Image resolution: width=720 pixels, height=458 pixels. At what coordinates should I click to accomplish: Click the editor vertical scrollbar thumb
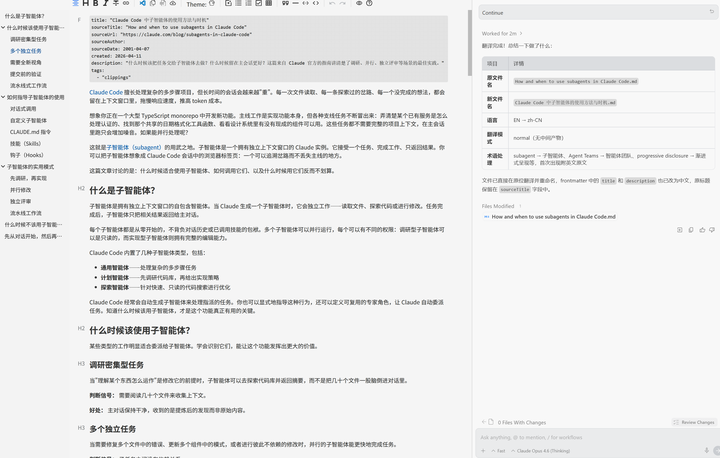coord(469,43)
